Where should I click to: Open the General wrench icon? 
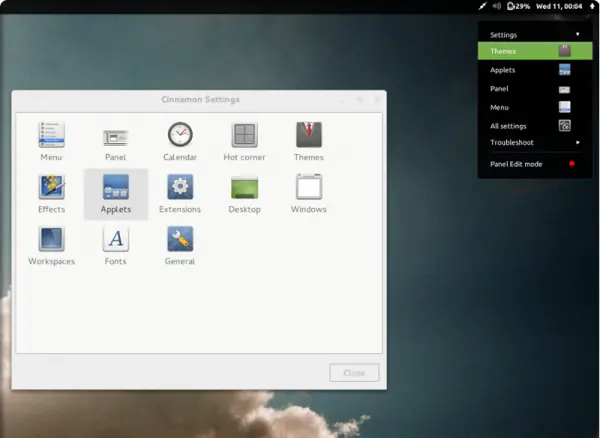[180, 239]
